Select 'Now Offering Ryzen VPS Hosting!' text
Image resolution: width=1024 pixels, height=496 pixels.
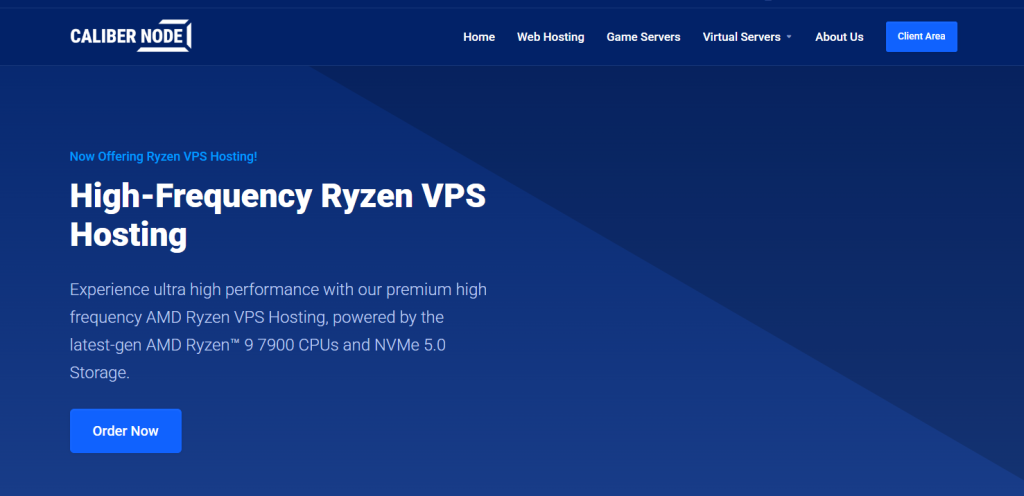163,157
